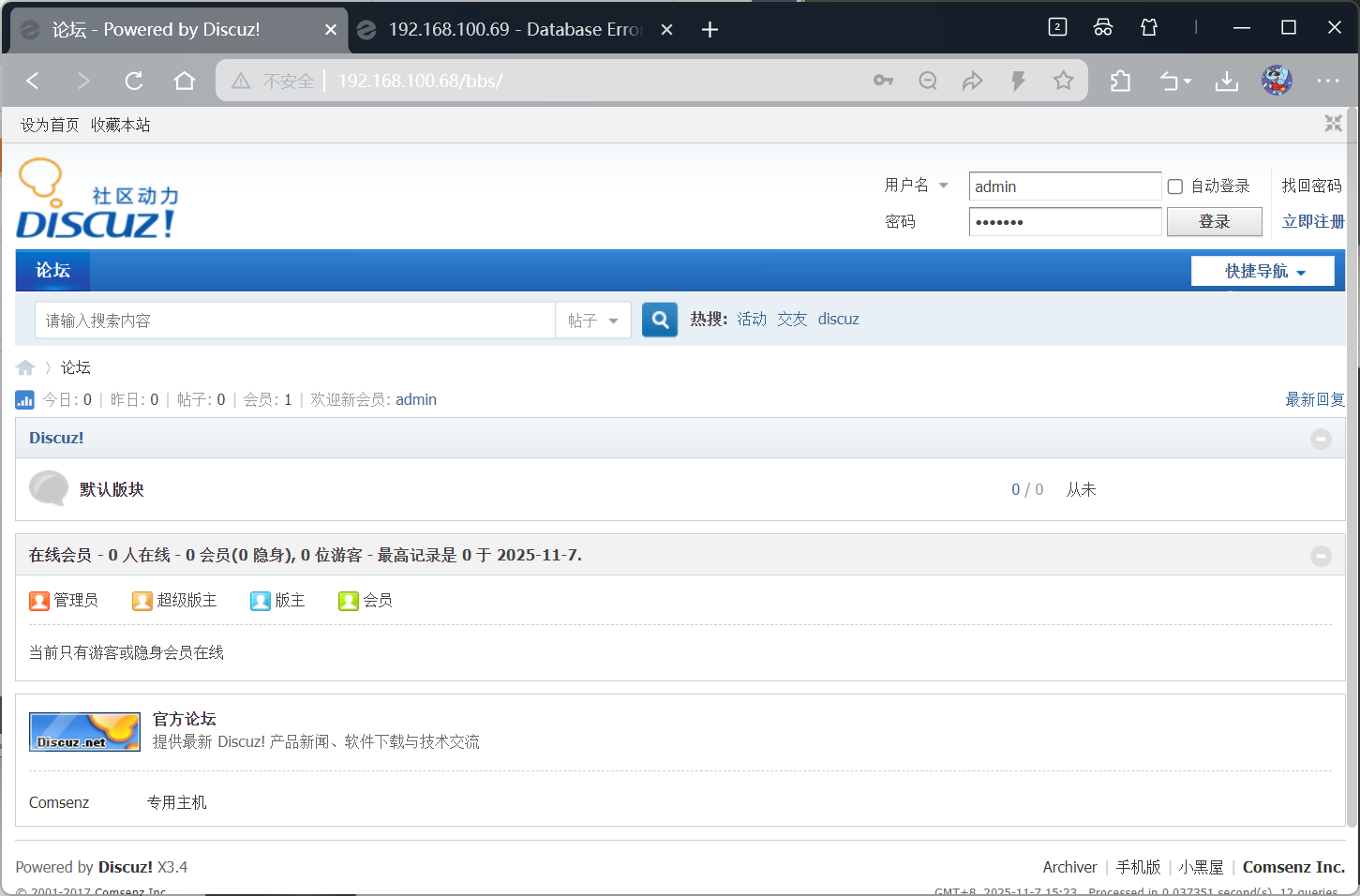Viewport: 1360px width, 896px height.
Task: Collapse the Discuz! category section
Action: pos(1321,439)
